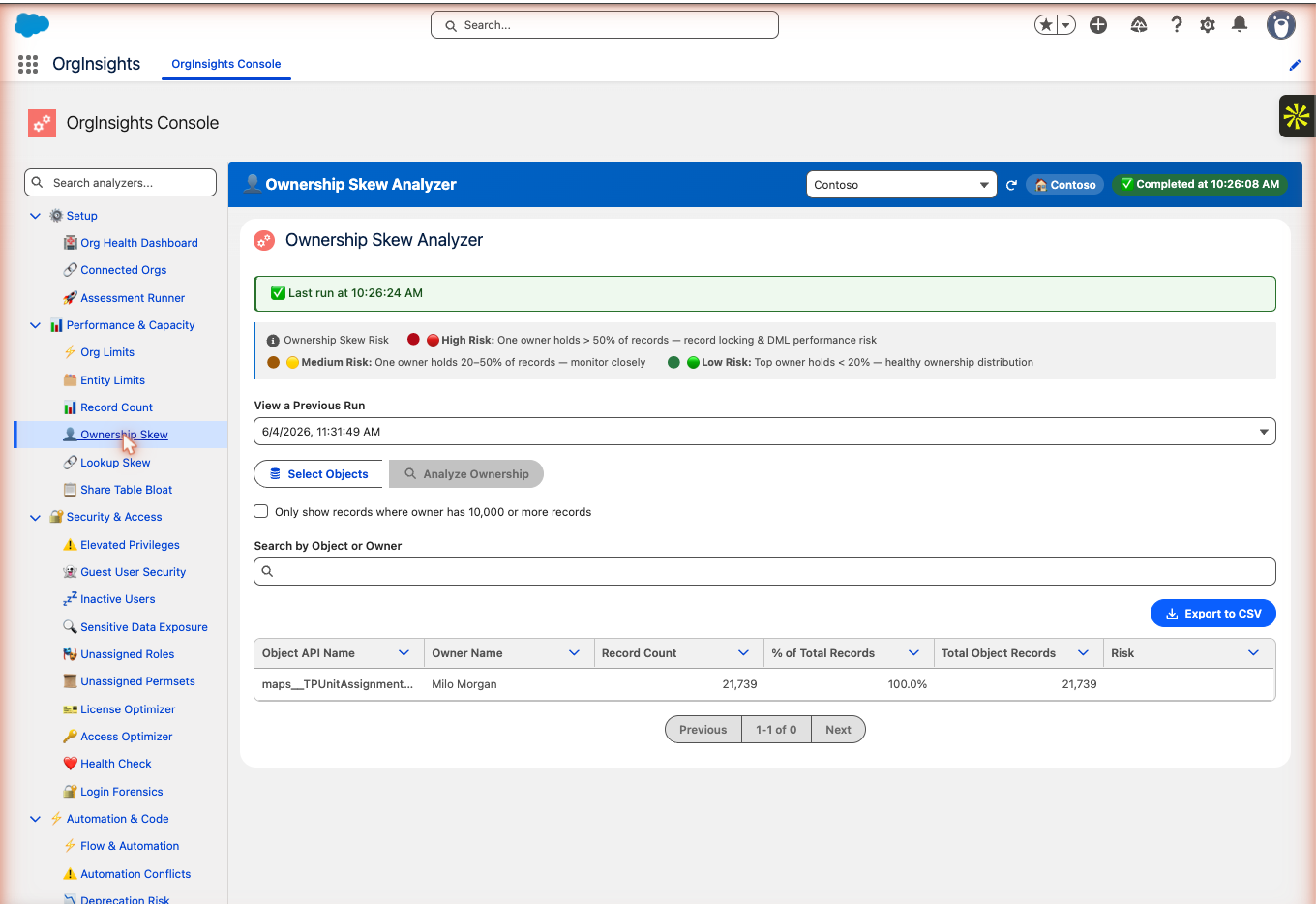Open Org Limits analyzer
The height and width of the screenshot is (904, 1316).
[107, 352]
